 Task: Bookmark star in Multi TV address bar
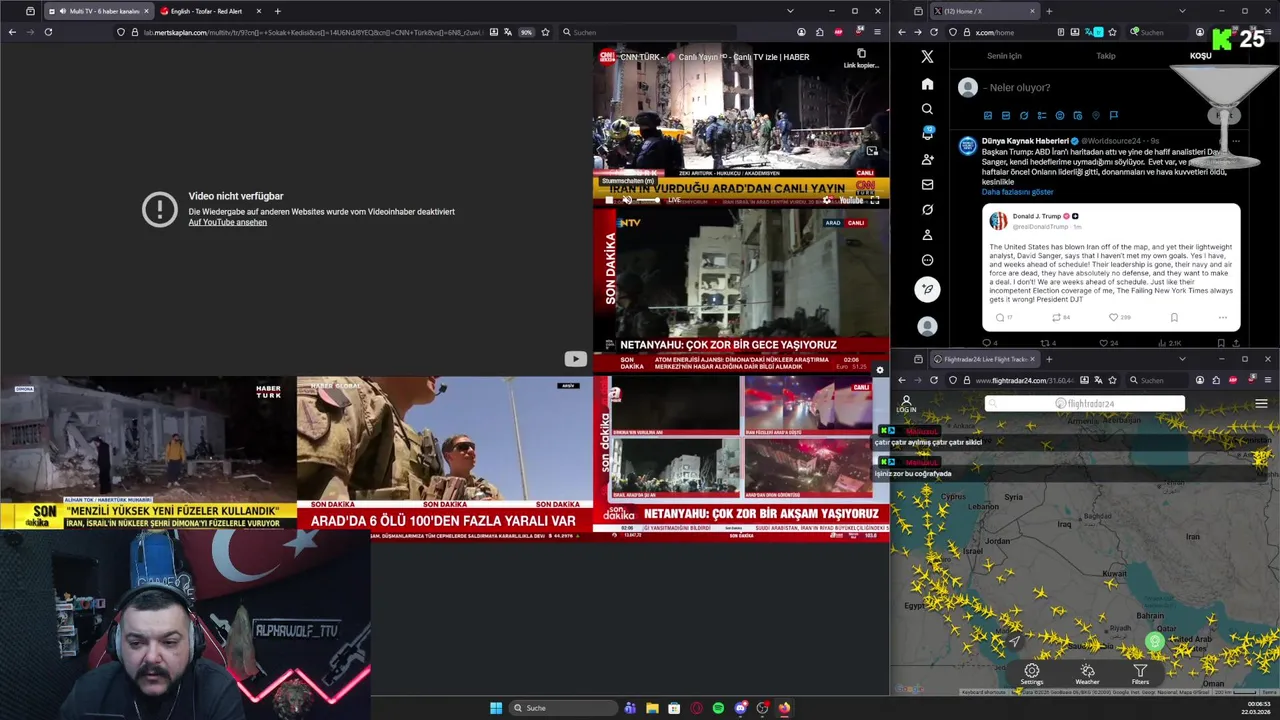[545, 32]
